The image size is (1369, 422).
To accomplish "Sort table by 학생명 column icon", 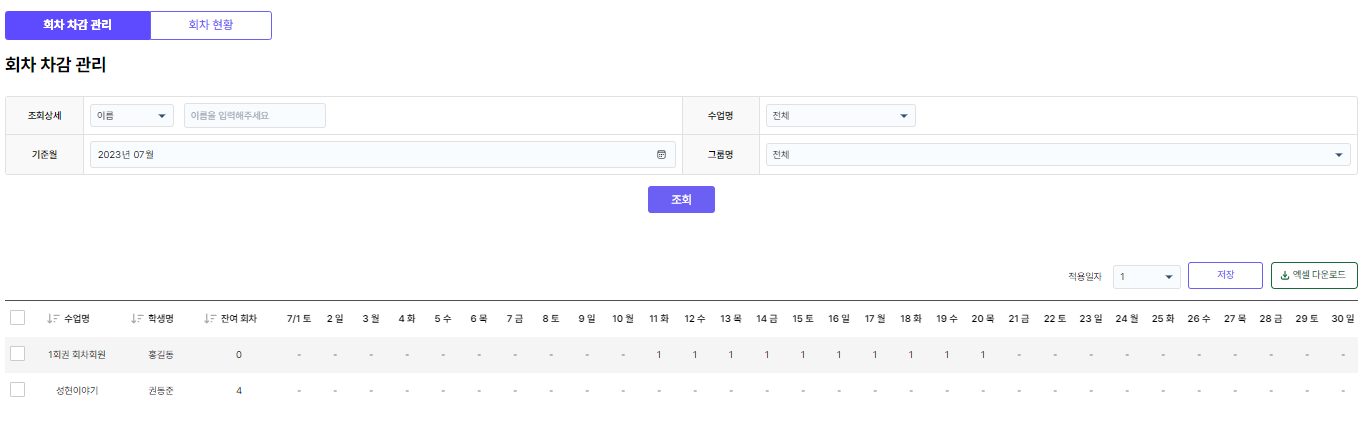I will 137,319.
